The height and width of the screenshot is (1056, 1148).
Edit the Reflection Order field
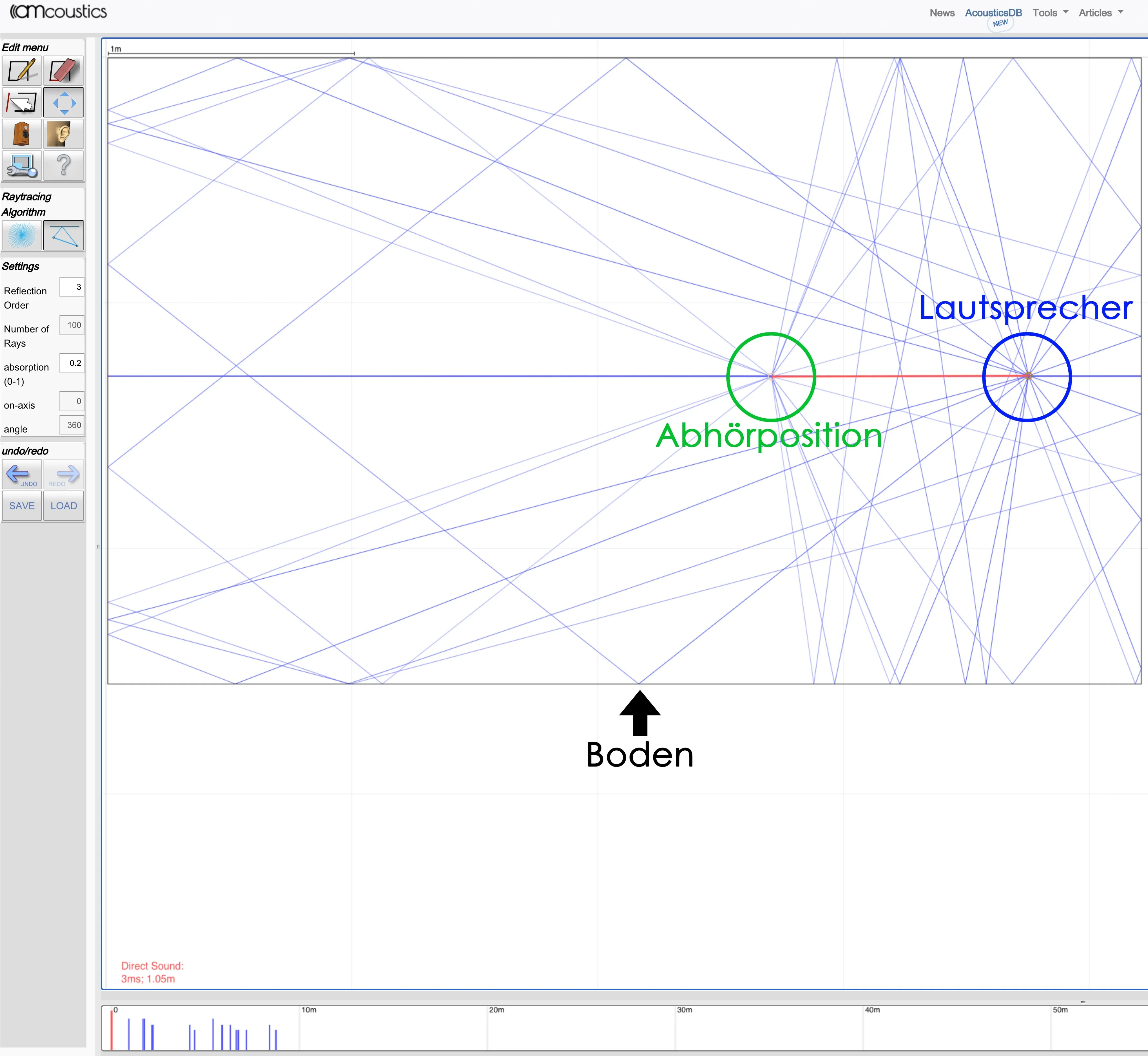(72, 287)
